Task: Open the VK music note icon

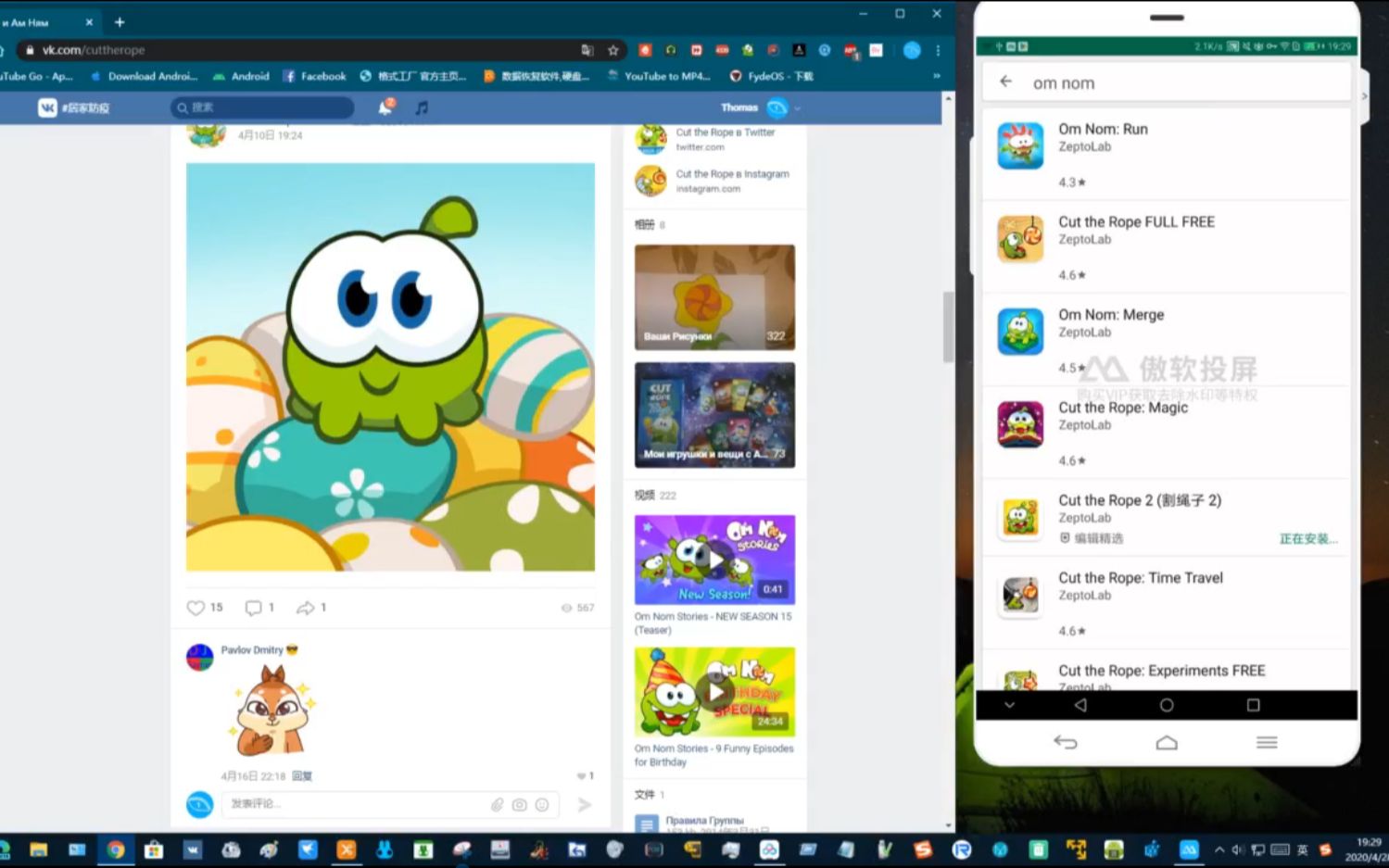Action: tap(422, 107)
